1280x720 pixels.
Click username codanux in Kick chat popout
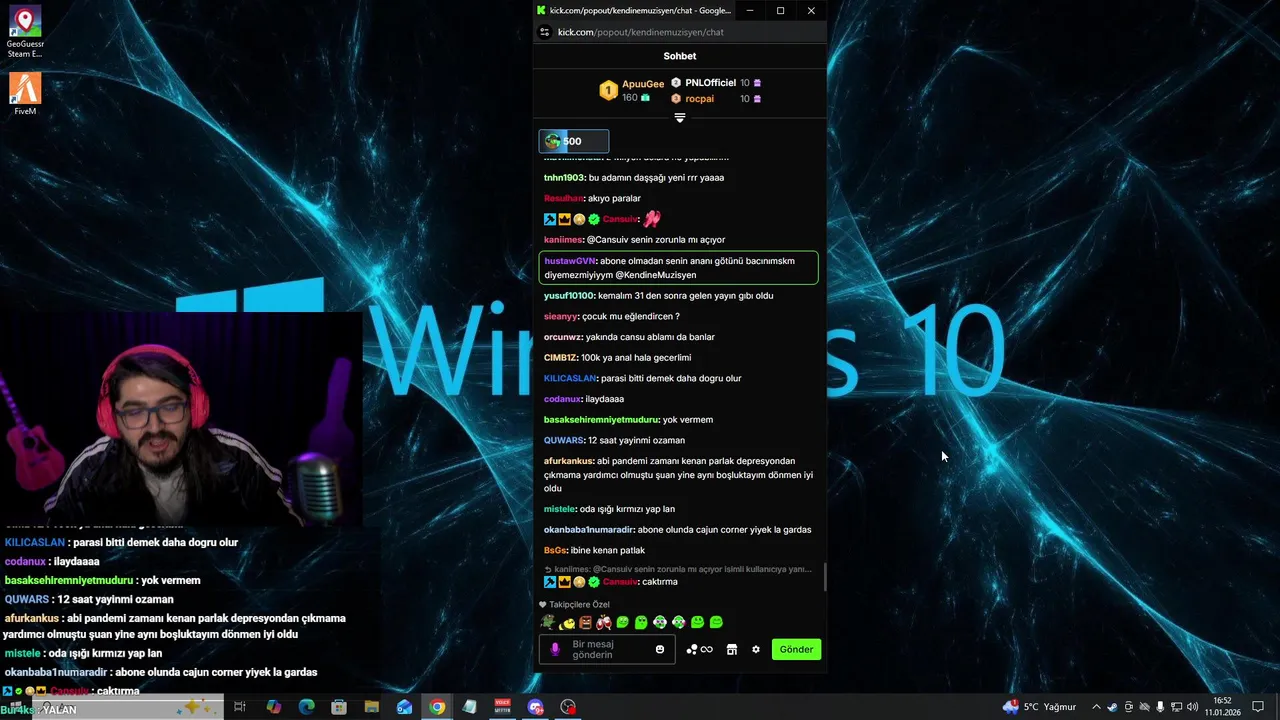click(563, 399)
